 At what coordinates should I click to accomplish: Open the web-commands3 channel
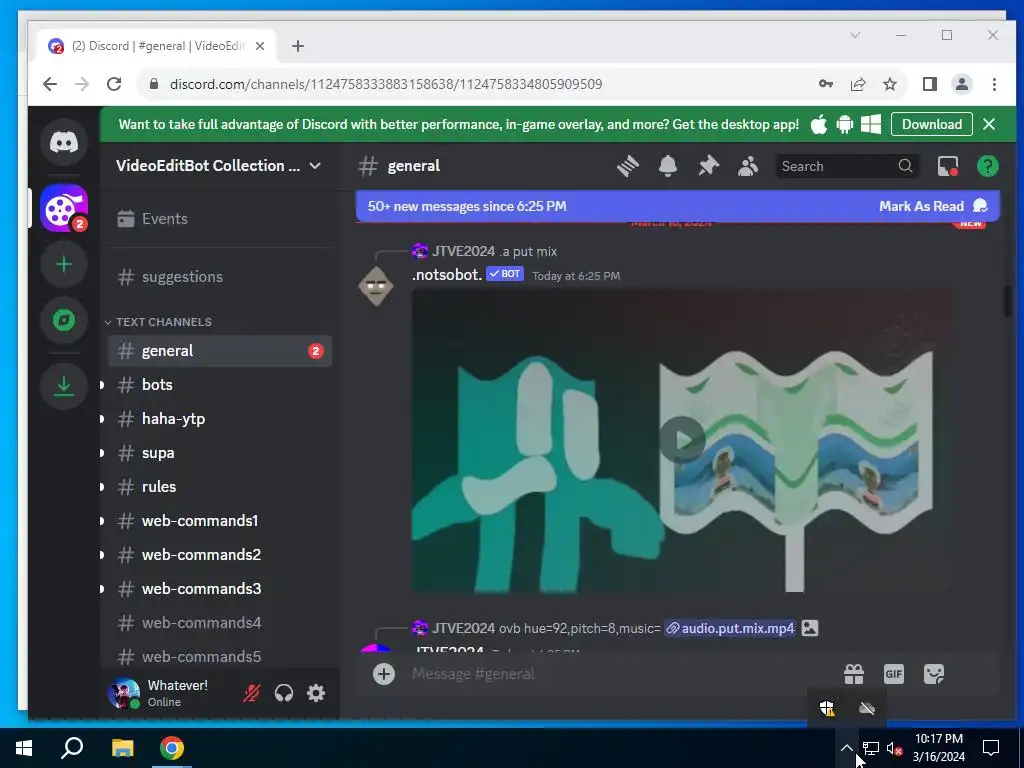(x=219, y=588)
